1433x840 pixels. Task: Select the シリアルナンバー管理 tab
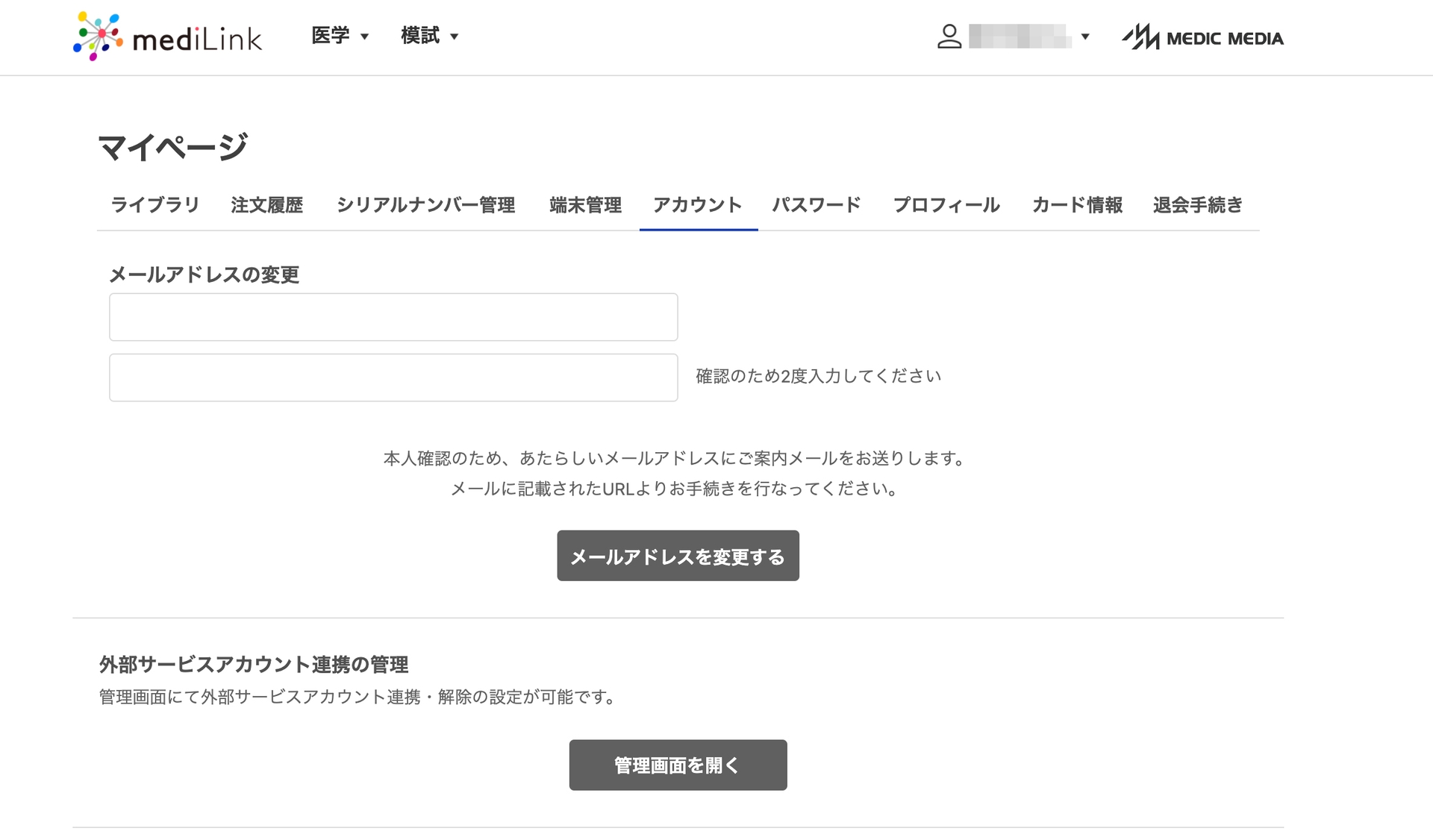click(x=425, y=205)
